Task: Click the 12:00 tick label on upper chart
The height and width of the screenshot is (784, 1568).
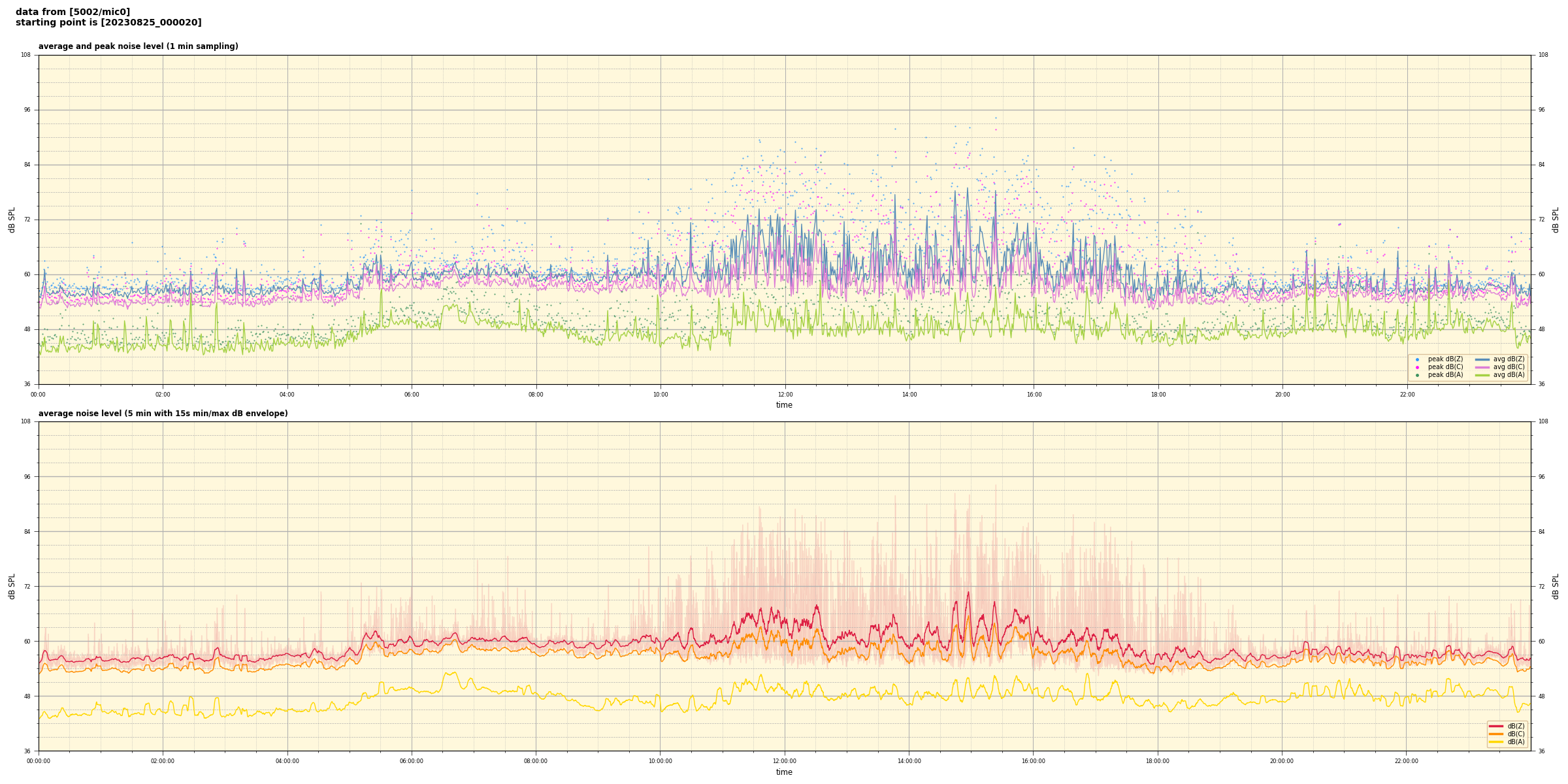Action: (785, 395)
